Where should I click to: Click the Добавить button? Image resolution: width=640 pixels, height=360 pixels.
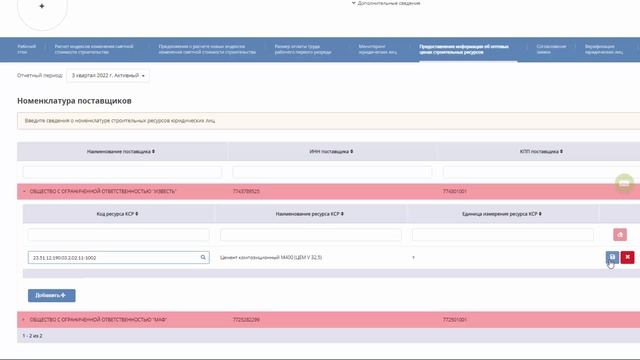(51, 296)
